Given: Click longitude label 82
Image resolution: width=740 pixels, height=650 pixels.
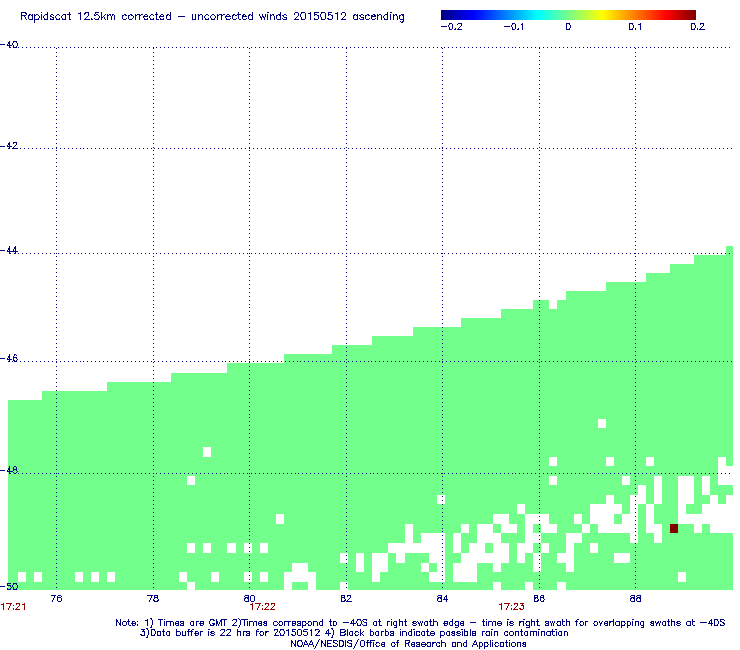Looking at the screenshot, I should pyautogui.click(x=346, y=599).
